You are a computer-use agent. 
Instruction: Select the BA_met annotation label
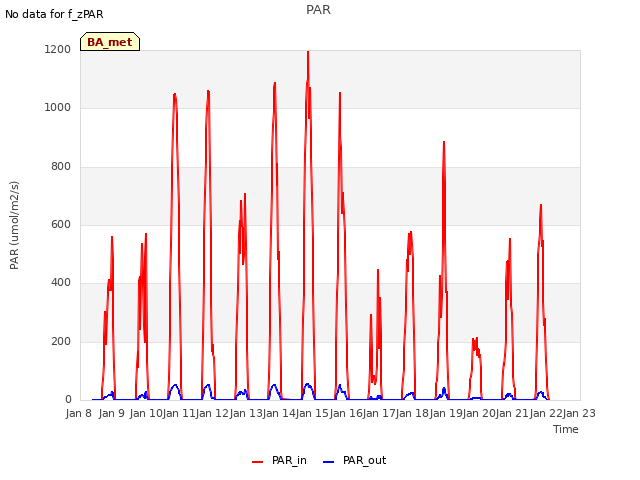coord(110,42)
